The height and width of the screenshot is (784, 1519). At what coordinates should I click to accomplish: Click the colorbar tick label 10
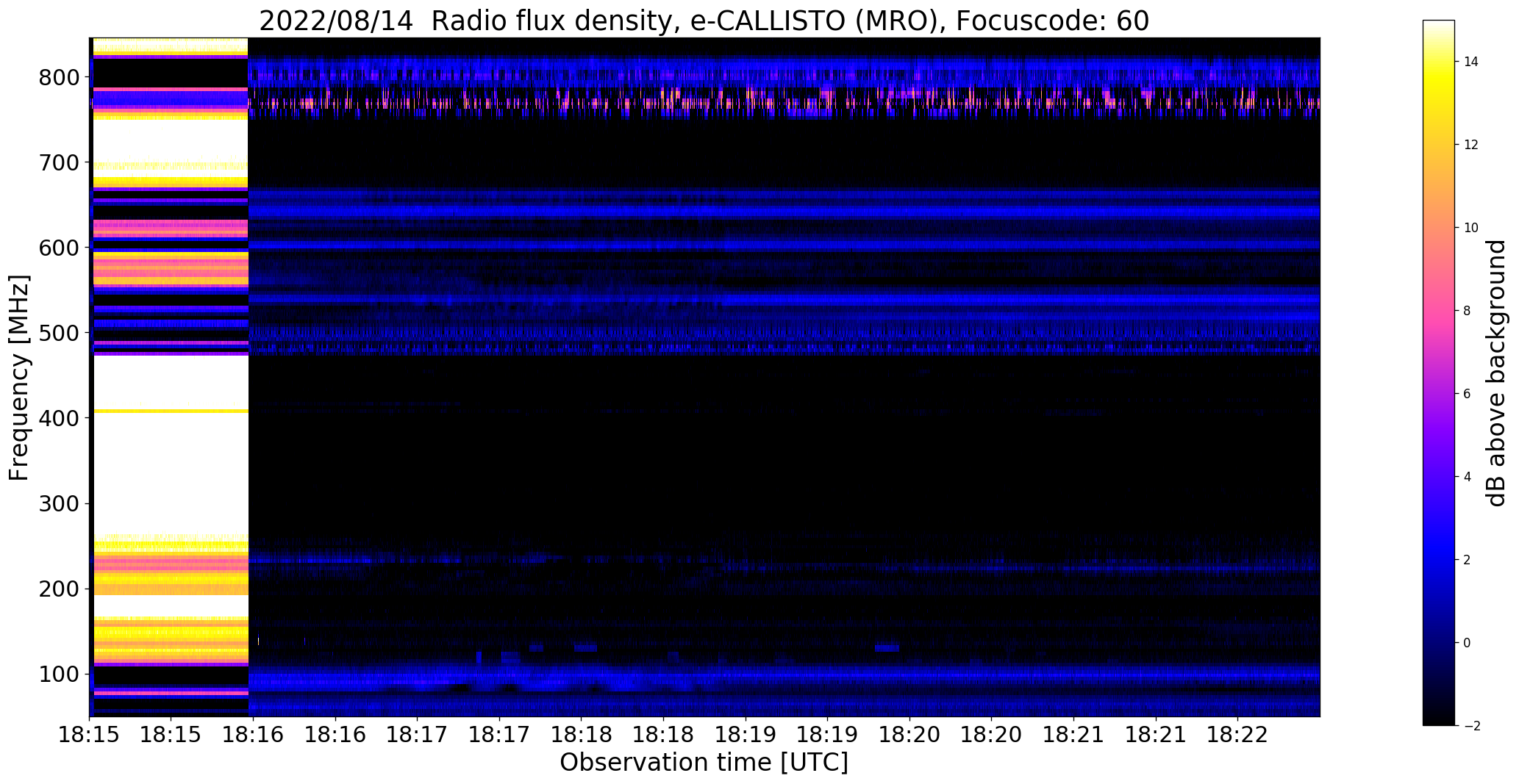(1470, 228)
